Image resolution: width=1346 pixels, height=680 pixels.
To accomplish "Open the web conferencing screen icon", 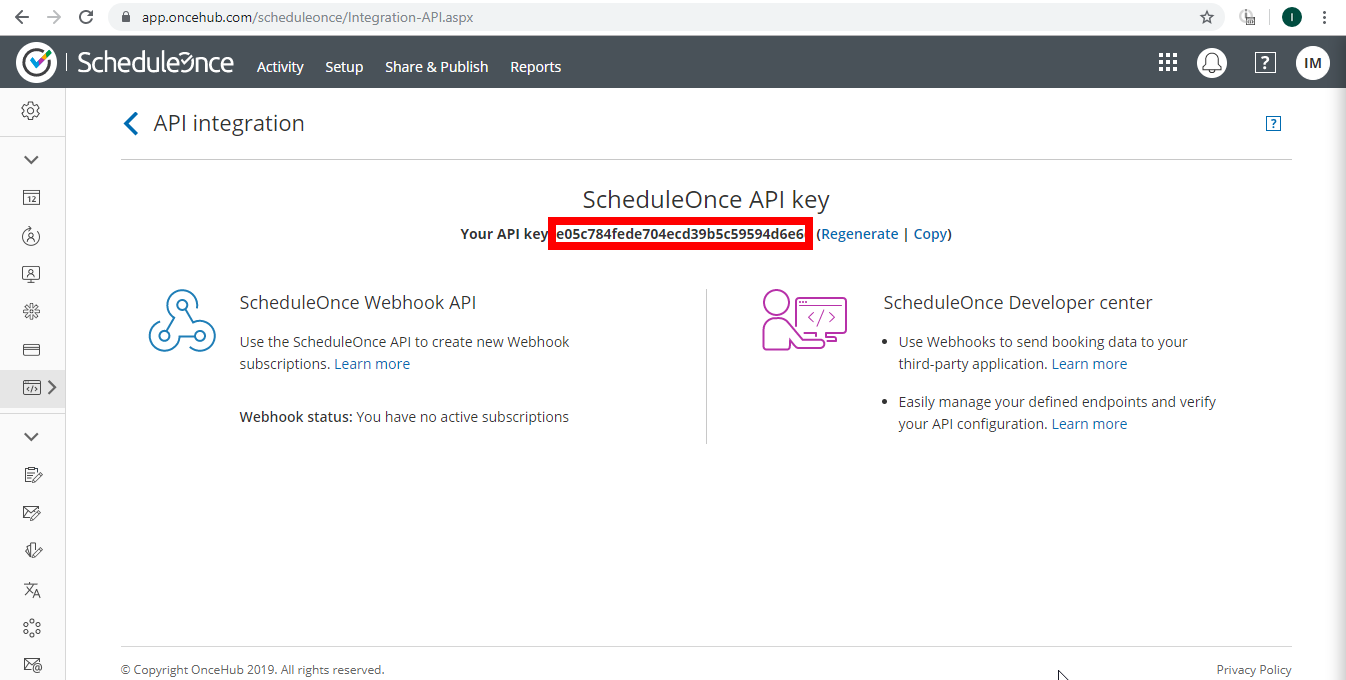I will tap(32, 274).
